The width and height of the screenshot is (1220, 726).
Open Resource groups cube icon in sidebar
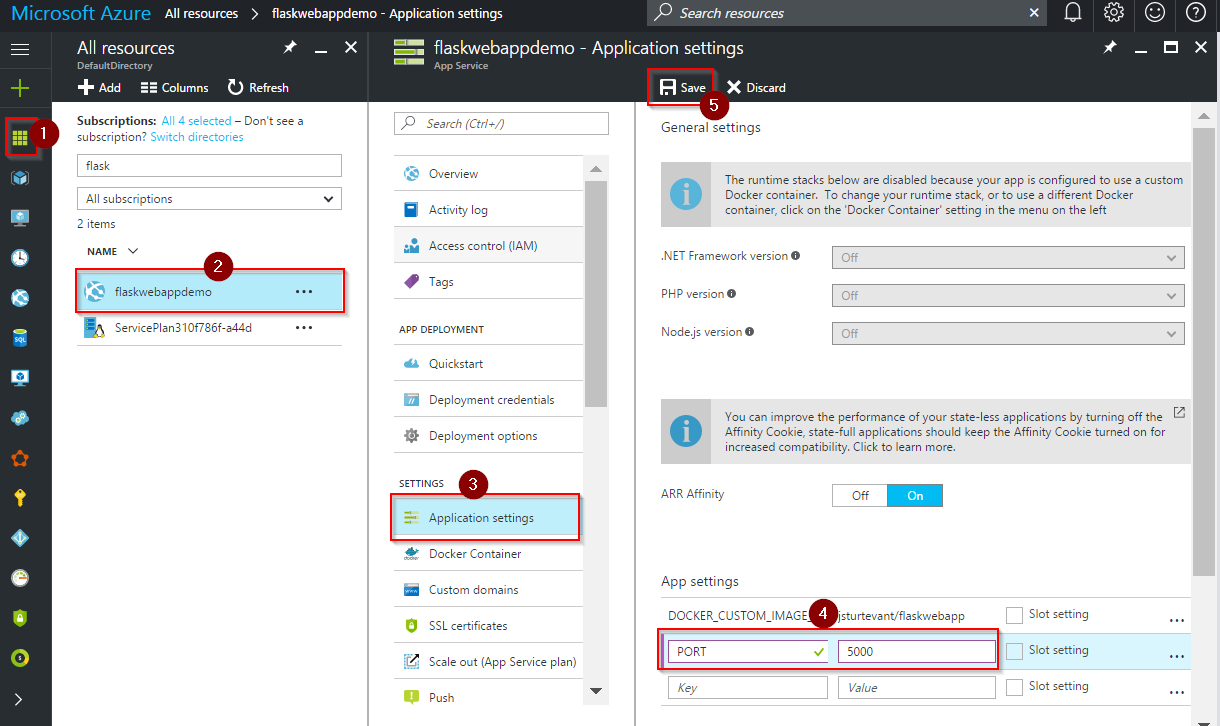tap(20, 178)
